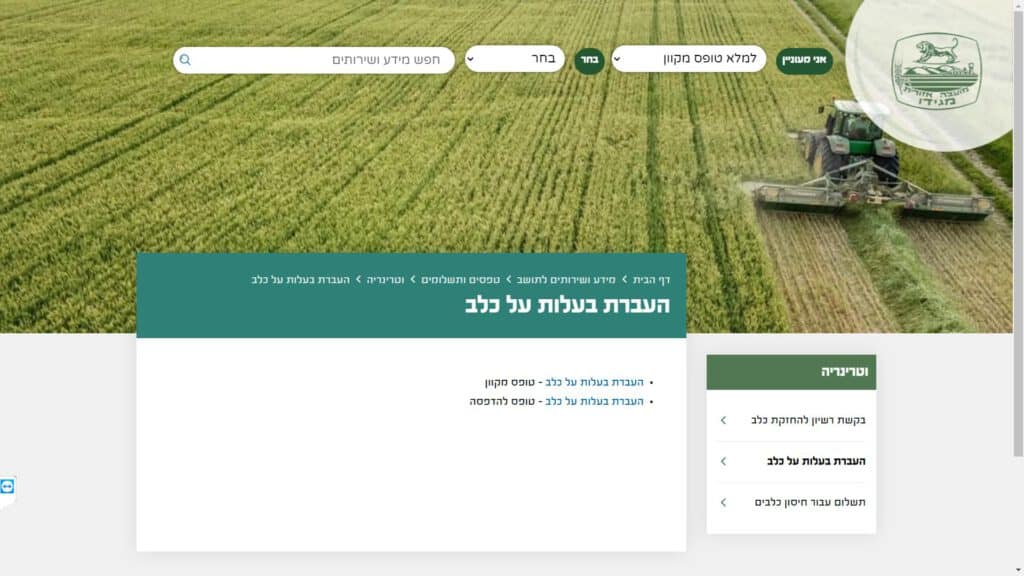Click the page vertical scrollbar
The width and height of the screenshot is (1024, 576).
1018,288
